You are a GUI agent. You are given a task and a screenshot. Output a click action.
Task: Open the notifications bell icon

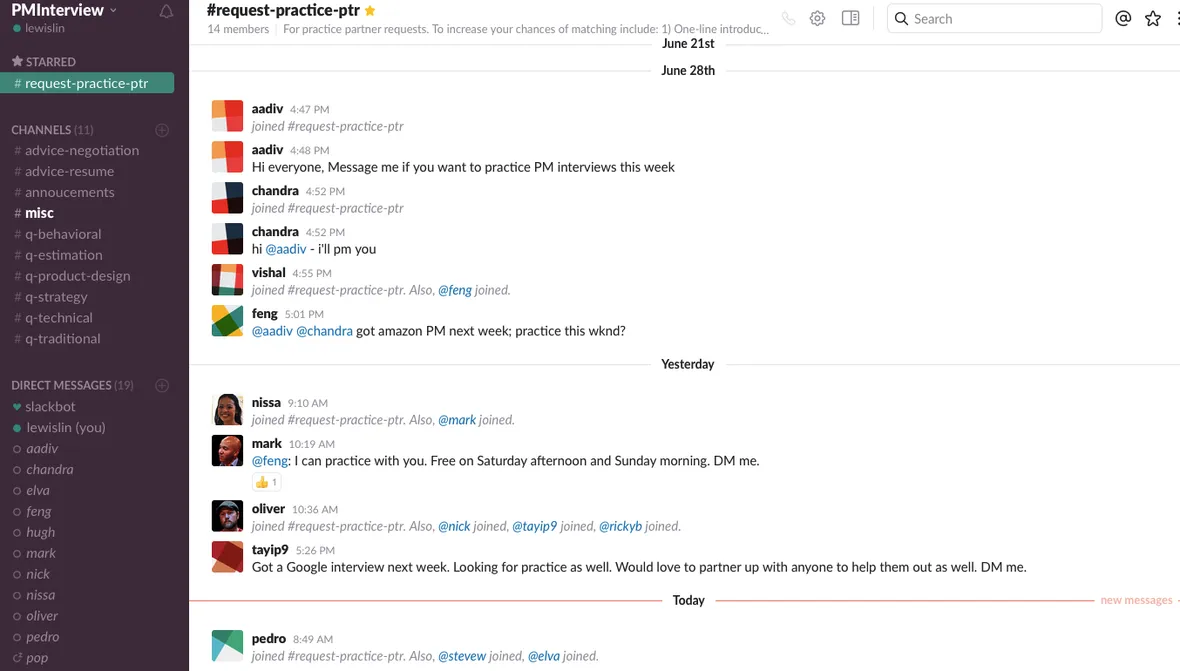click(x=166, y=12)
